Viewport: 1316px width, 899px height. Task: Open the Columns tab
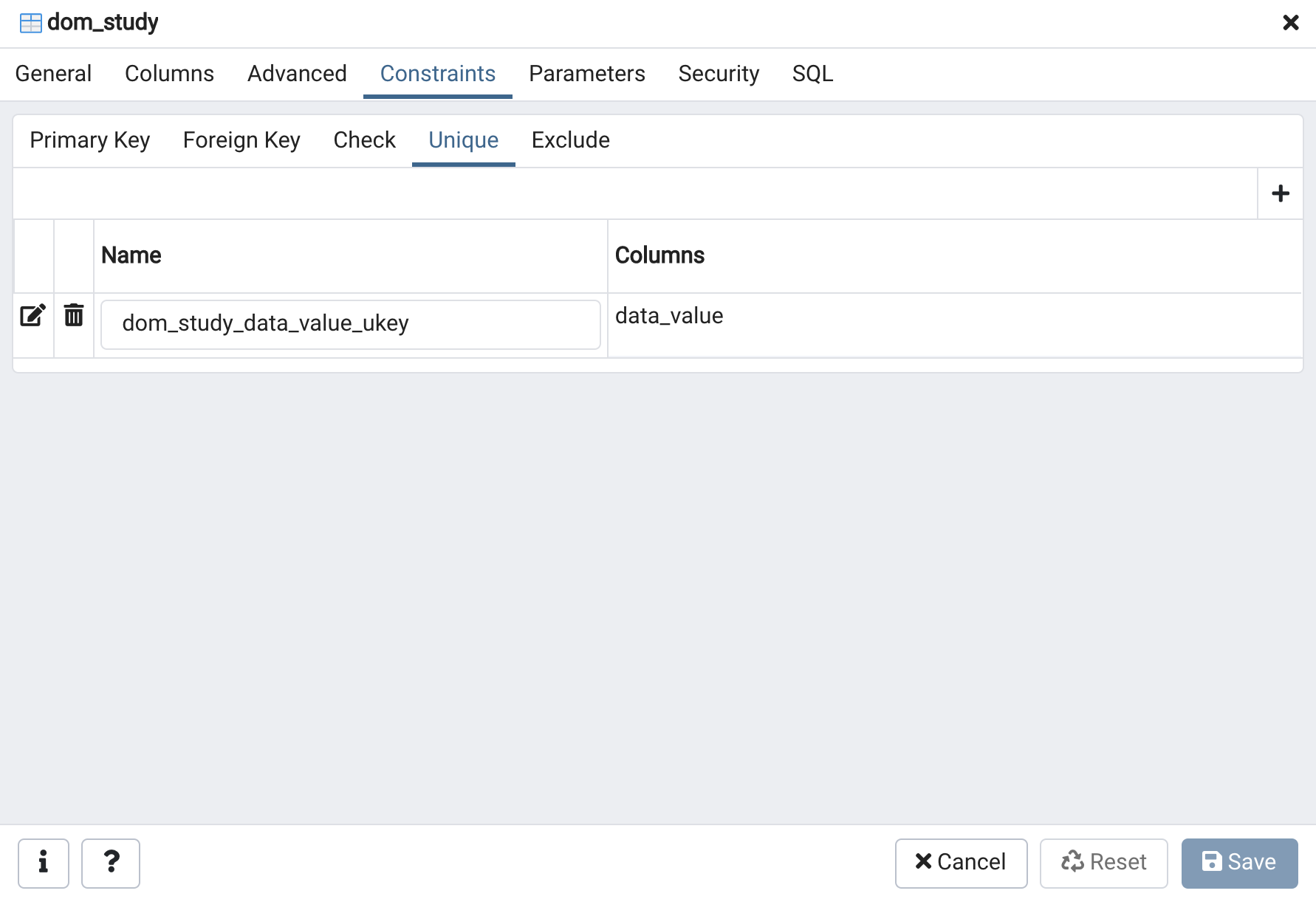coord(169,74)
